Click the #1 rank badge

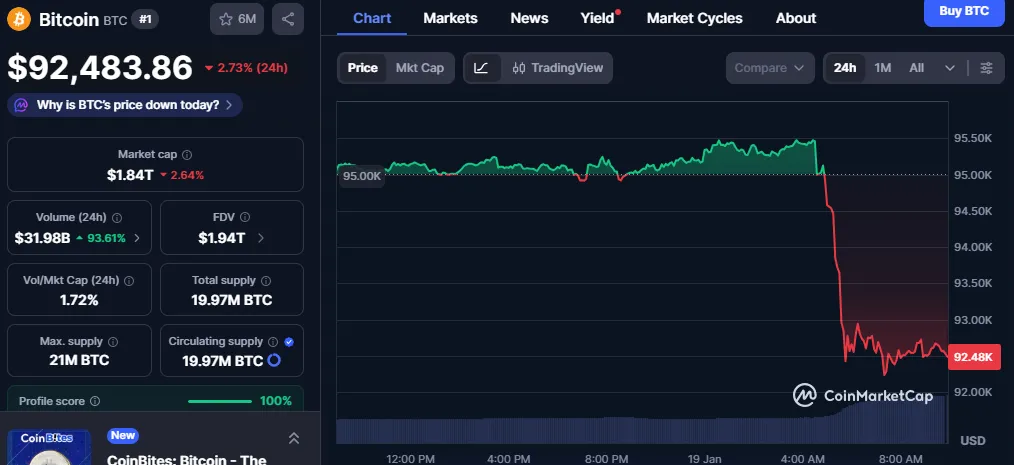point(145,19)
